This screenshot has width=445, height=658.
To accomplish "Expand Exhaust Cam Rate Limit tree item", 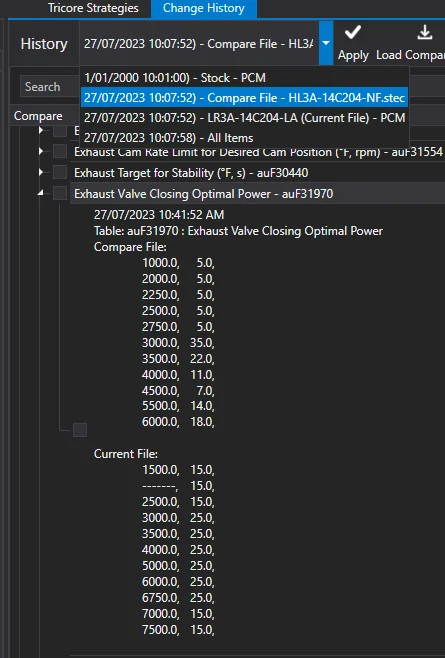I will (x=41, y=151).
